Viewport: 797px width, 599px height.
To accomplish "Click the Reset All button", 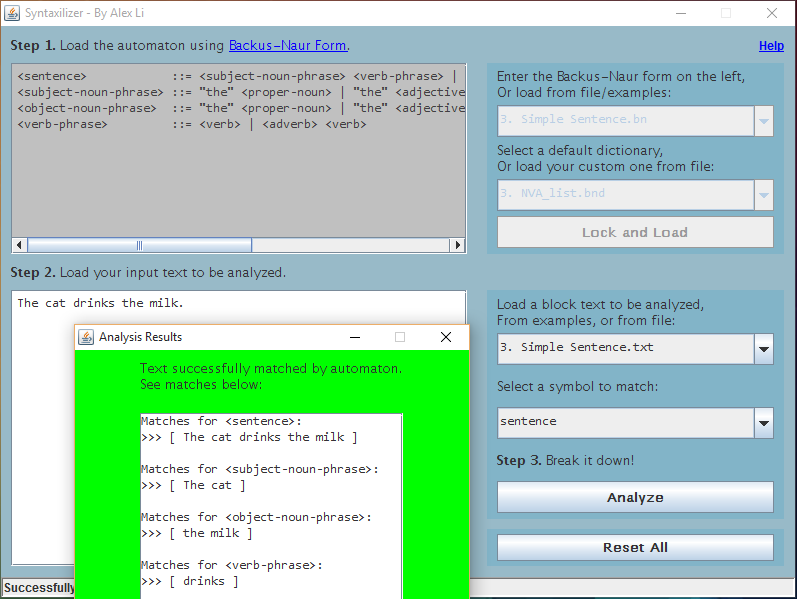I will (x=635, y=548).
